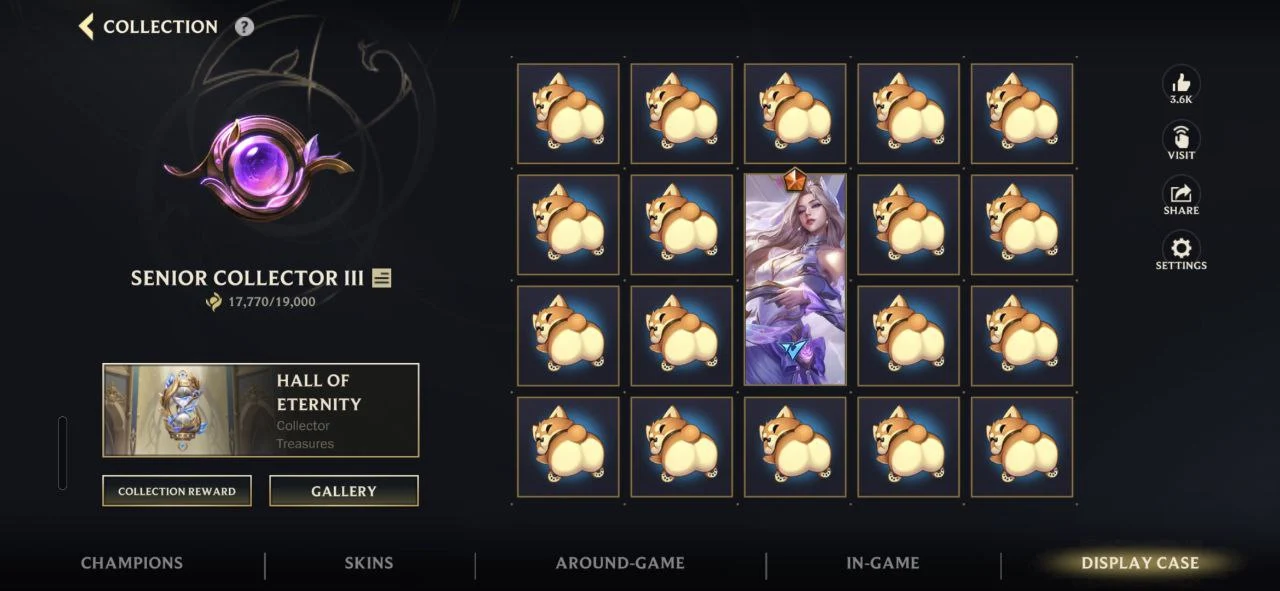Select the Display Case tab
1280x591 pixels.
pos(1140,563)
